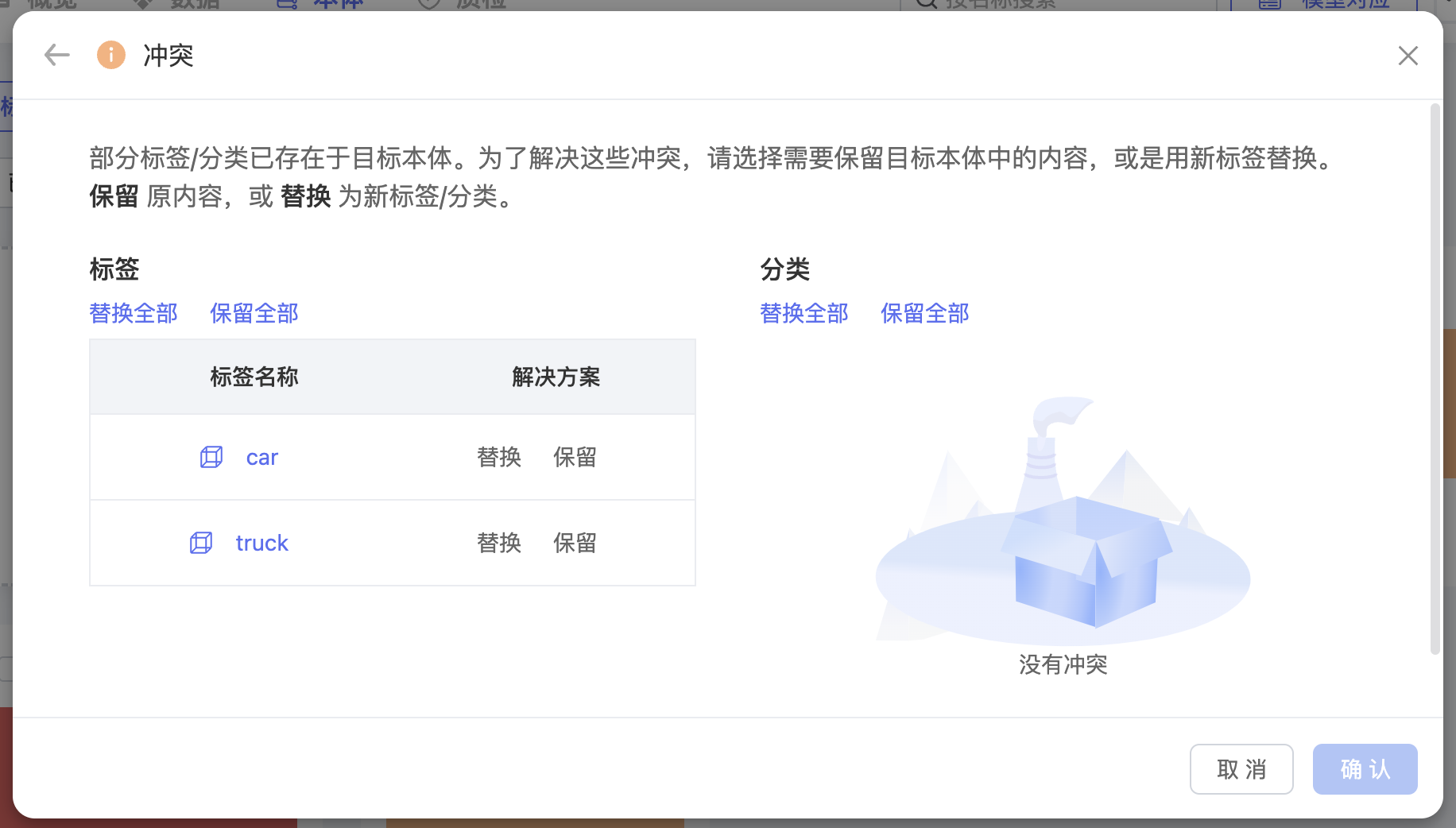Select 替换 for the car label
Image resolution: width=1456 pixels, height=828 pixels.
pos(499,457)
